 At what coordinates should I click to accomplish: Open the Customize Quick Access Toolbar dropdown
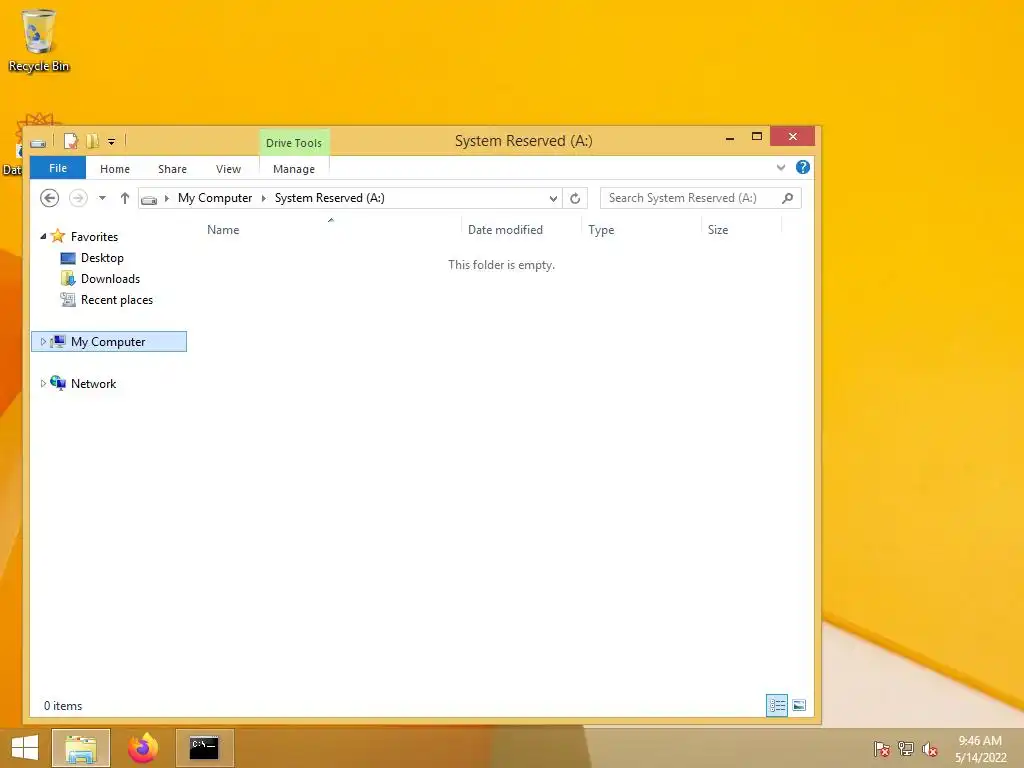tap(112, 142)
